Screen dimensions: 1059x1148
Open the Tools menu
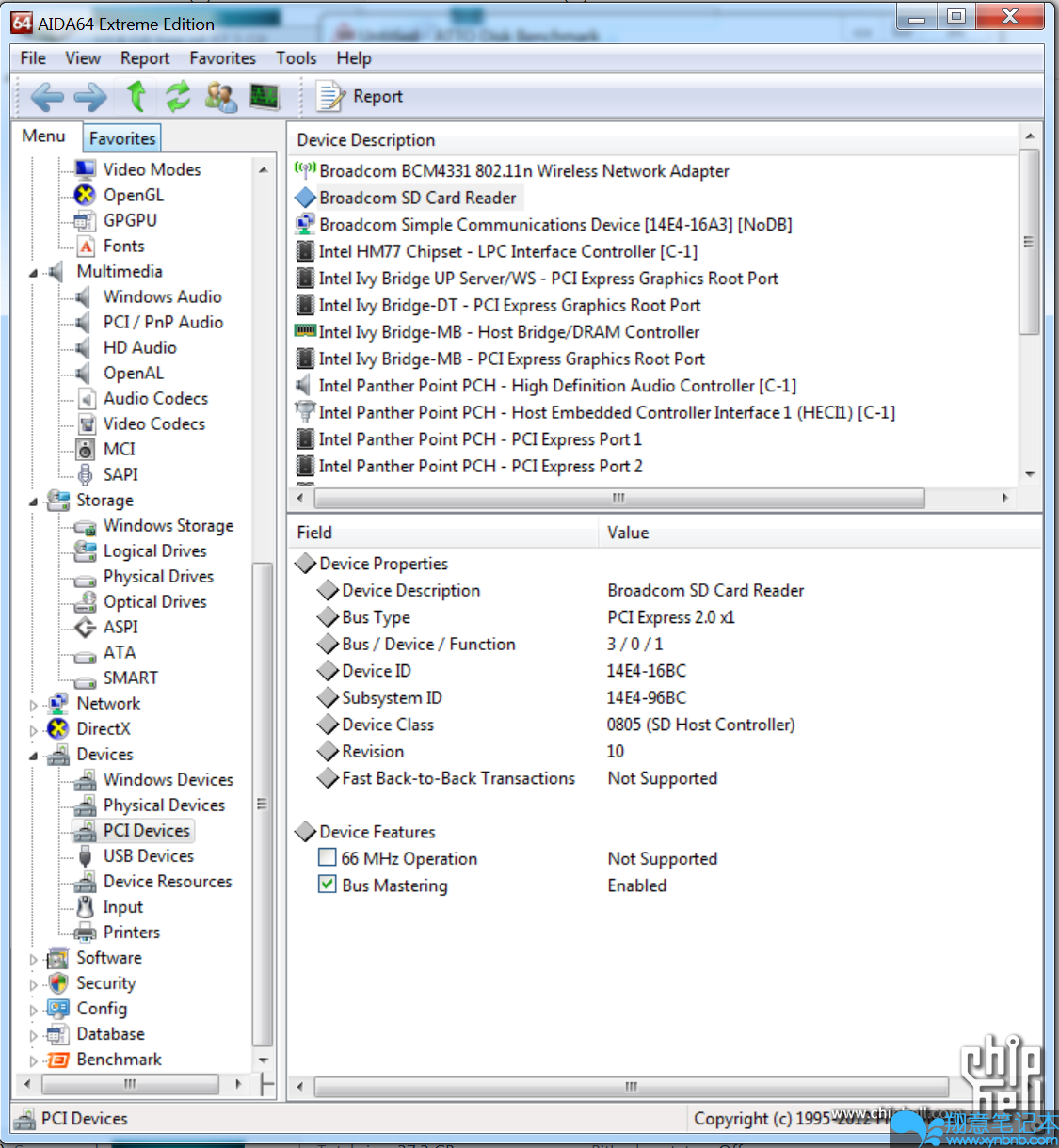pyautogui.click(x=296, y=58)
